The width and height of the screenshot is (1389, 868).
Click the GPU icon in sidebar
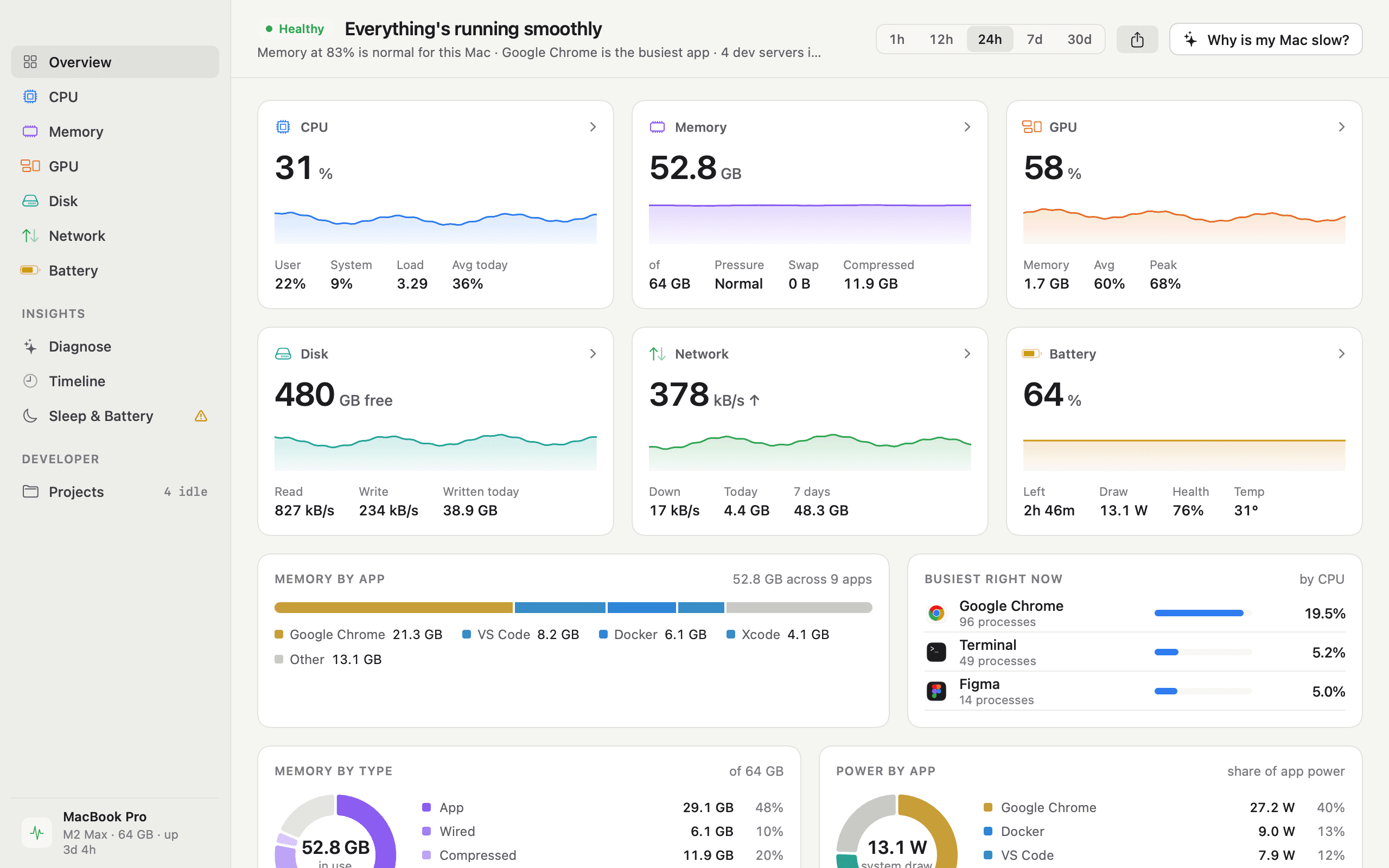[x=30, y=166]
